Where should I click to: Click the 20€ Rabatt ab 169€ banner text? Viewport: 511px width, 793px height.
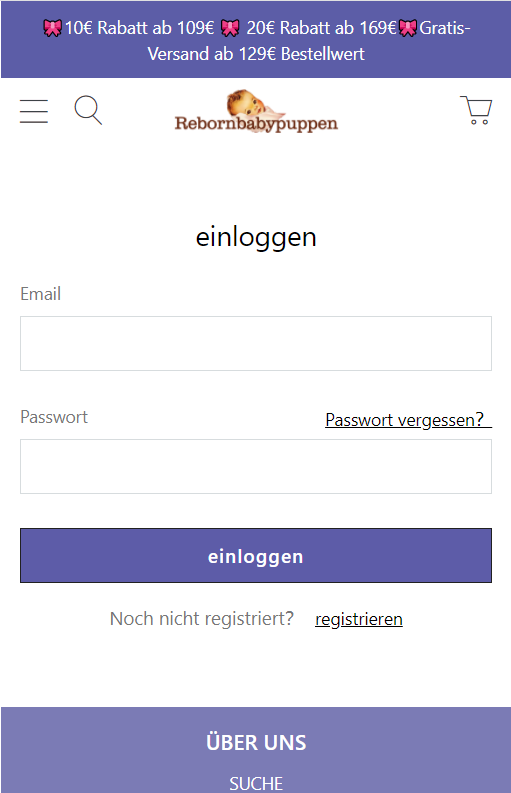(321, 28)
